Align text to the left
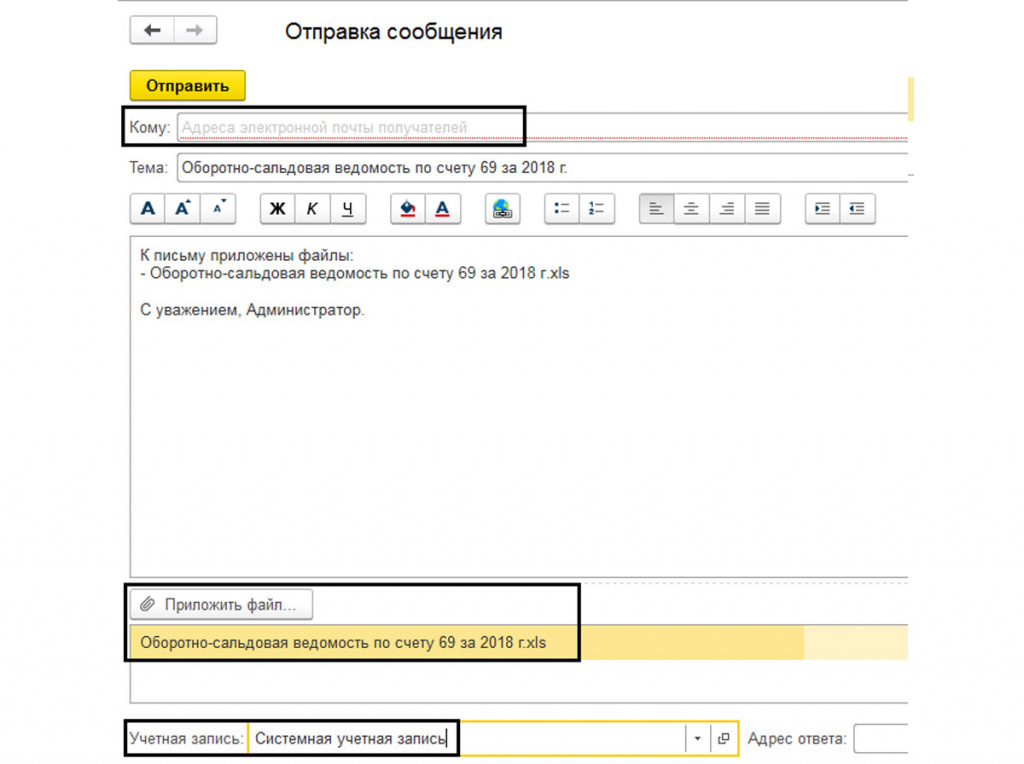Screen dimensions: 1024x764 click(656, 209)
